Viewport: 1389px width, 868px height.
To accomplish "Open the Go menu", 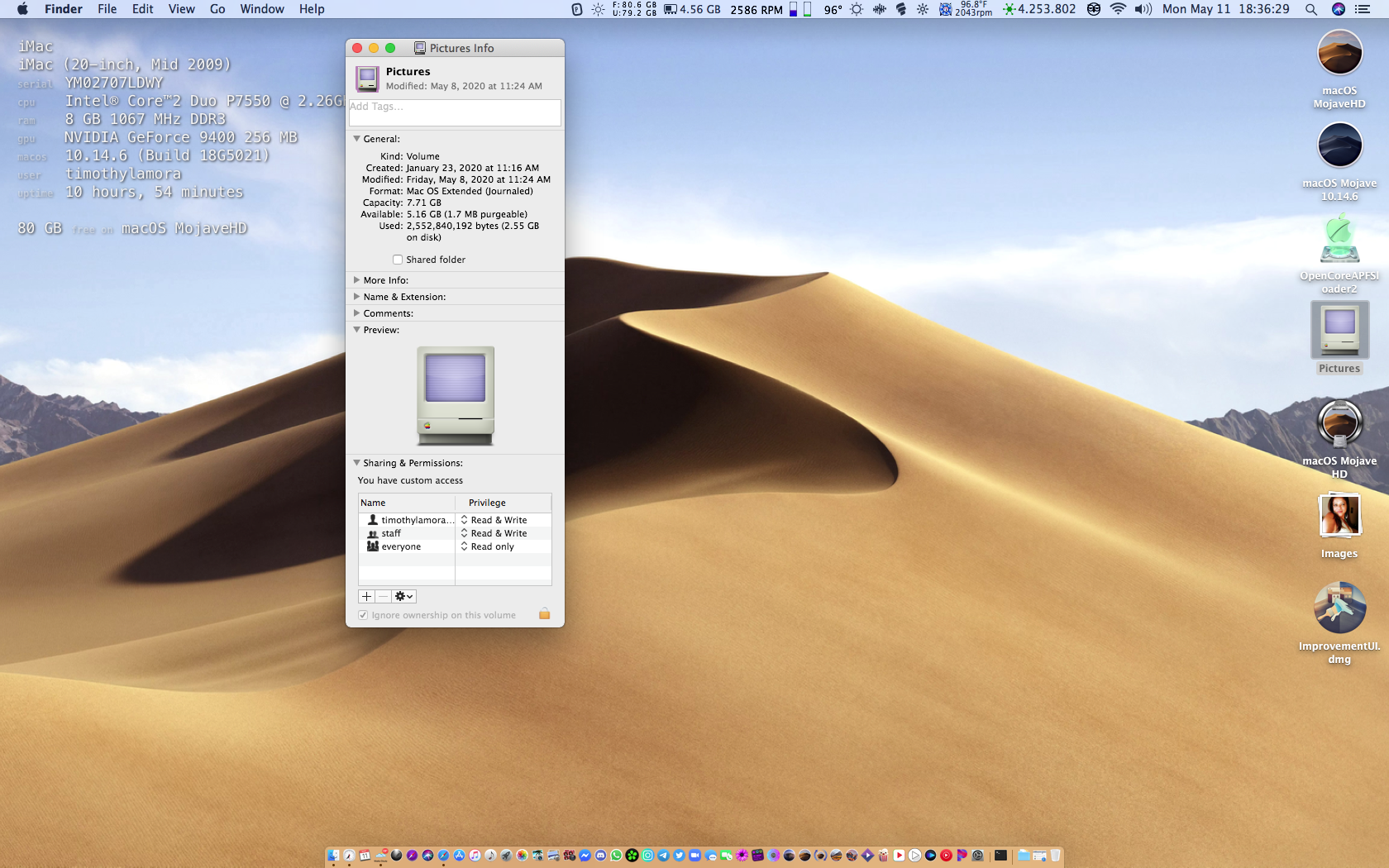I will pyautogui.click(x=217, y=9).
